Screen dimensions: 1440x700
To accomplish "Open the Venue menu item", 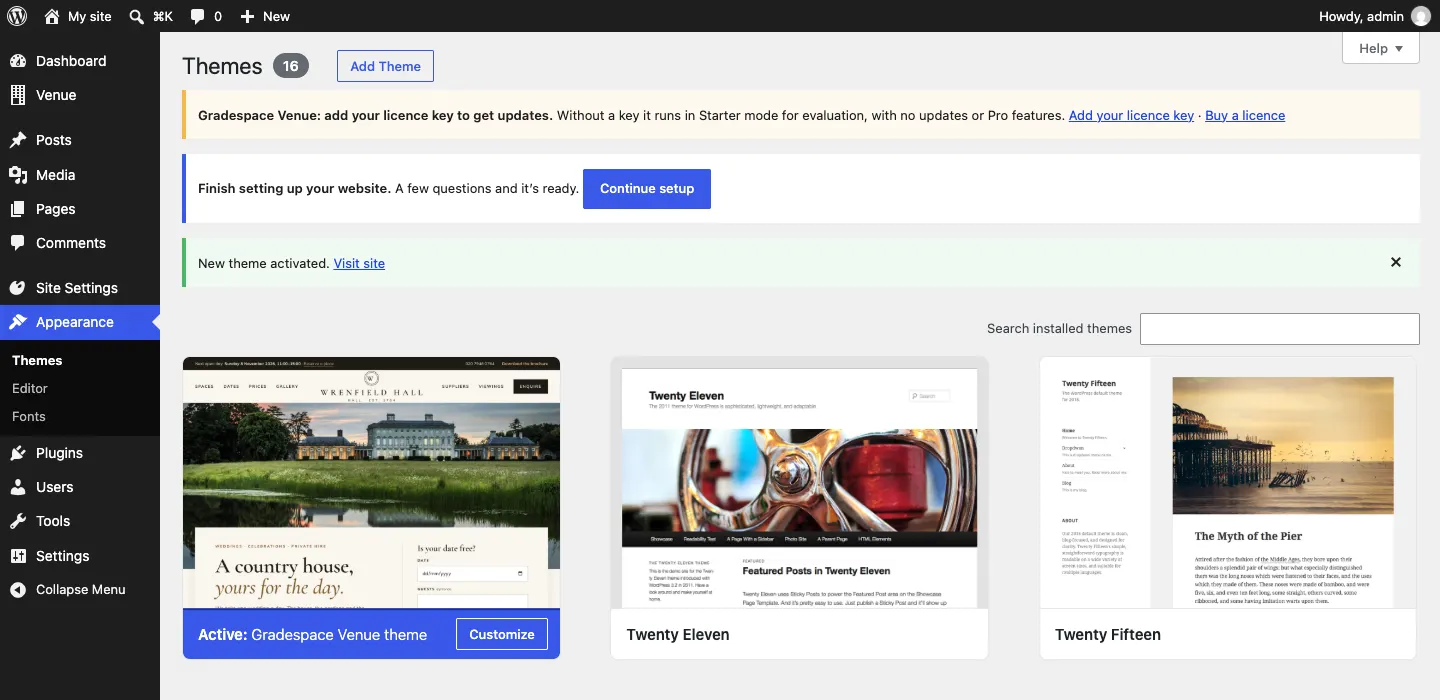I will (x=80, y=95).
